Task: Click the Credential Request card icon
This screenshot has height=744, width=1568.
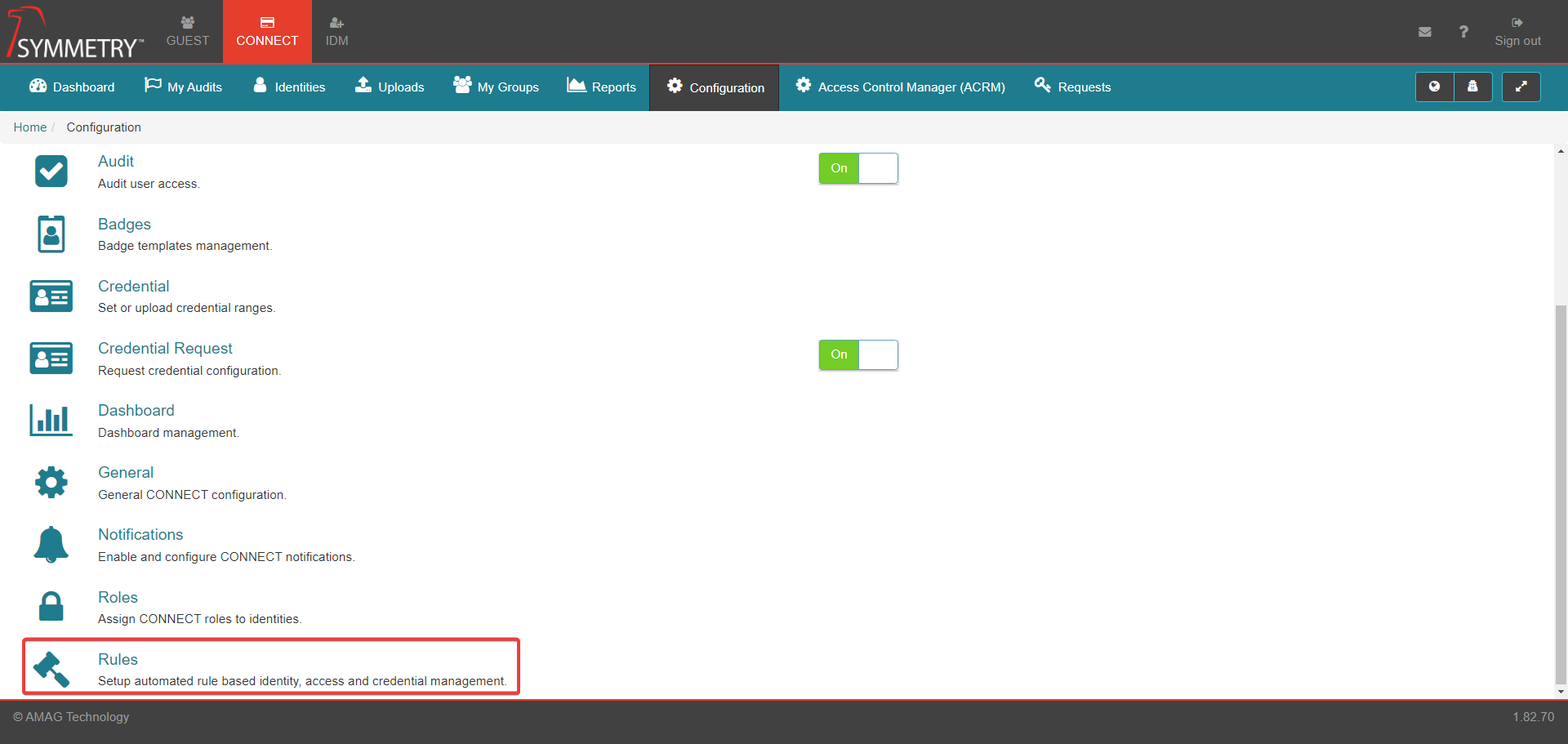Action: click(51, 358)
